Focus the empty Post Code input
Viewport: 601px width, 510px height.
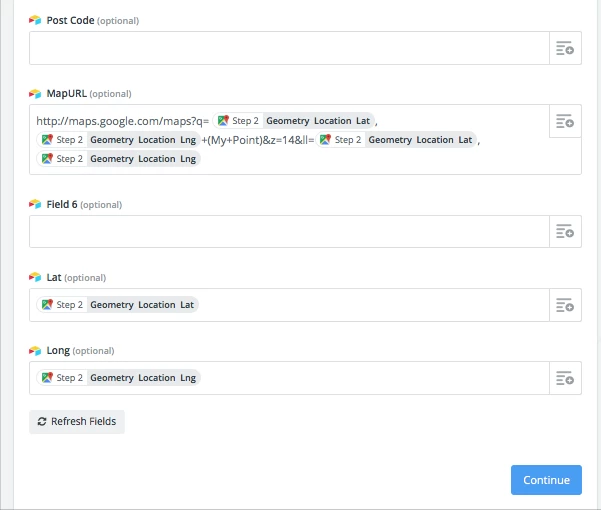pos(289,48)
